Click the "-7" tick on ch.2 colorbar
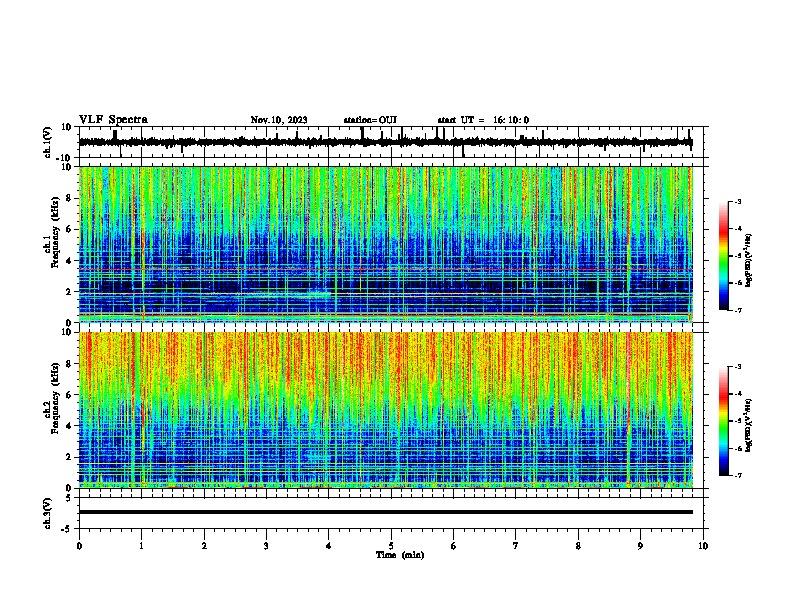Image resolution: width=792 pixels, height=612 pixels. coord(738,475)
